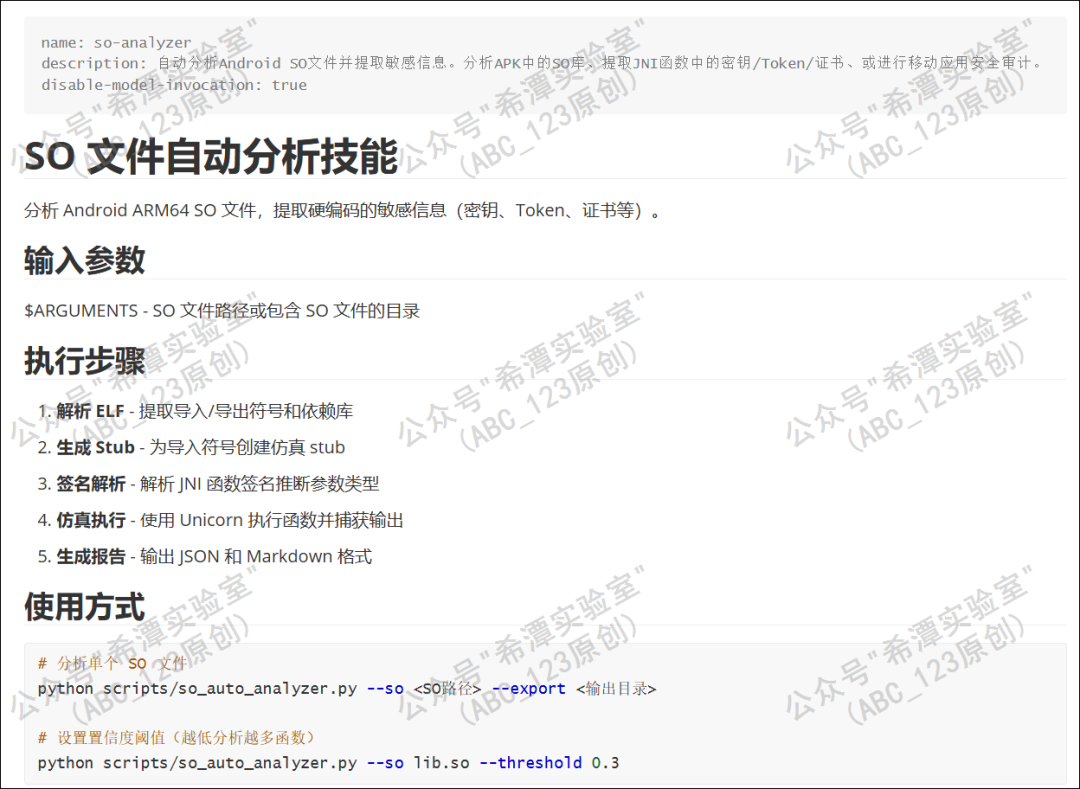Image resolution: width=1080 pixels, height=789 pixels.
Task: Click the comment 设置置信度阈值
Action: coord(176,738)
